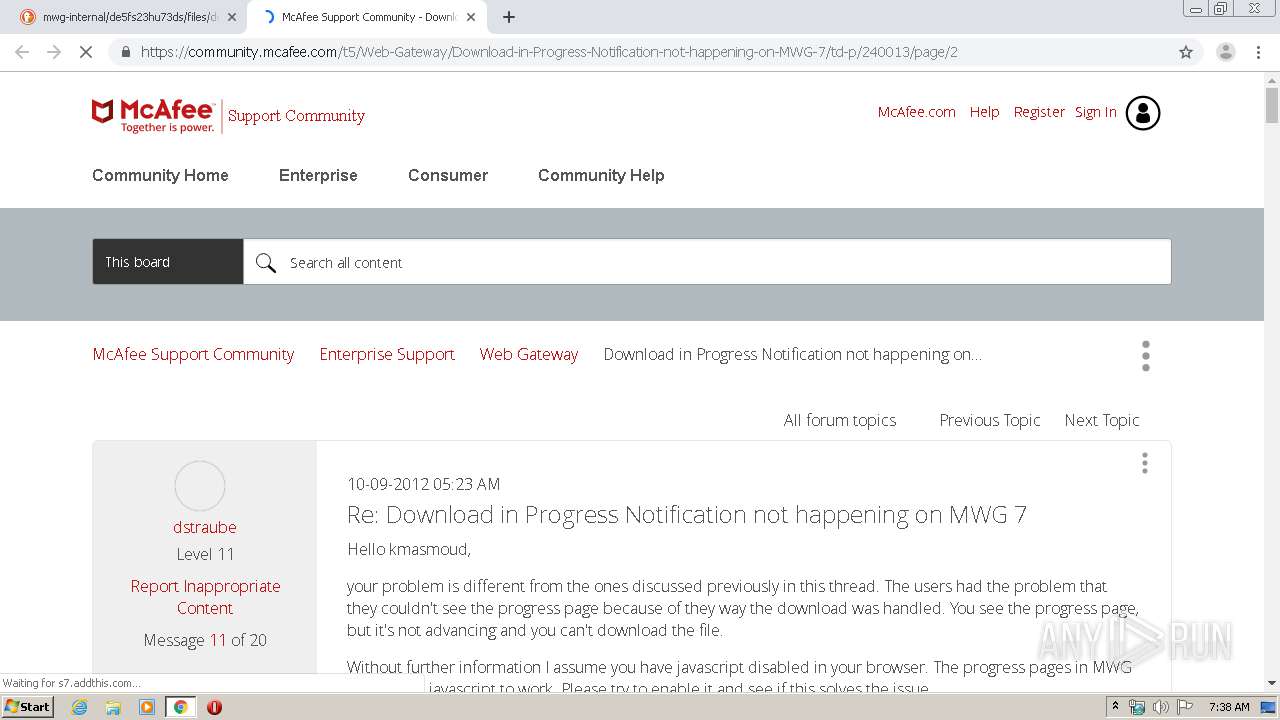1280x720 pixels.
Task: Go to Web Gateway breadcrumb
Action: pyautogui.click(x=529, y=354)
